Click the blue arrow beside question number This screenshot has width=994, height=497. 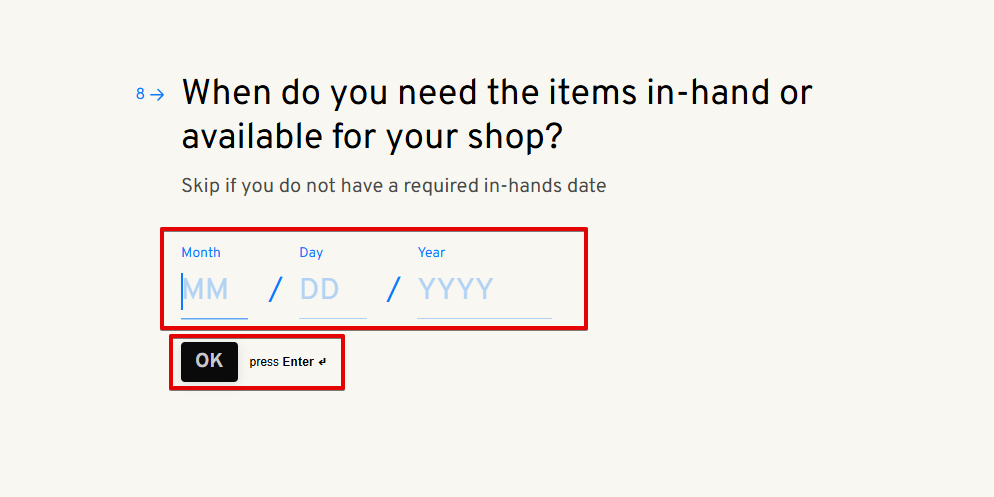pos(157,95)
